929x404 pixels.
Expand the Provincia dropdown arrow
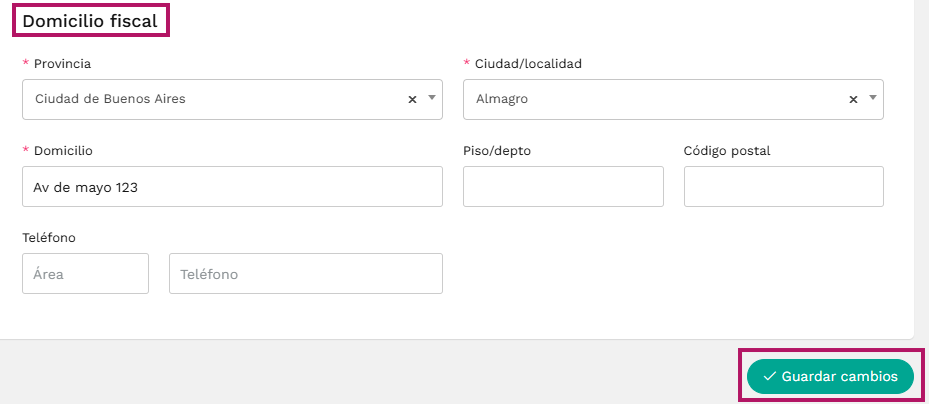(x=432, y=98)
